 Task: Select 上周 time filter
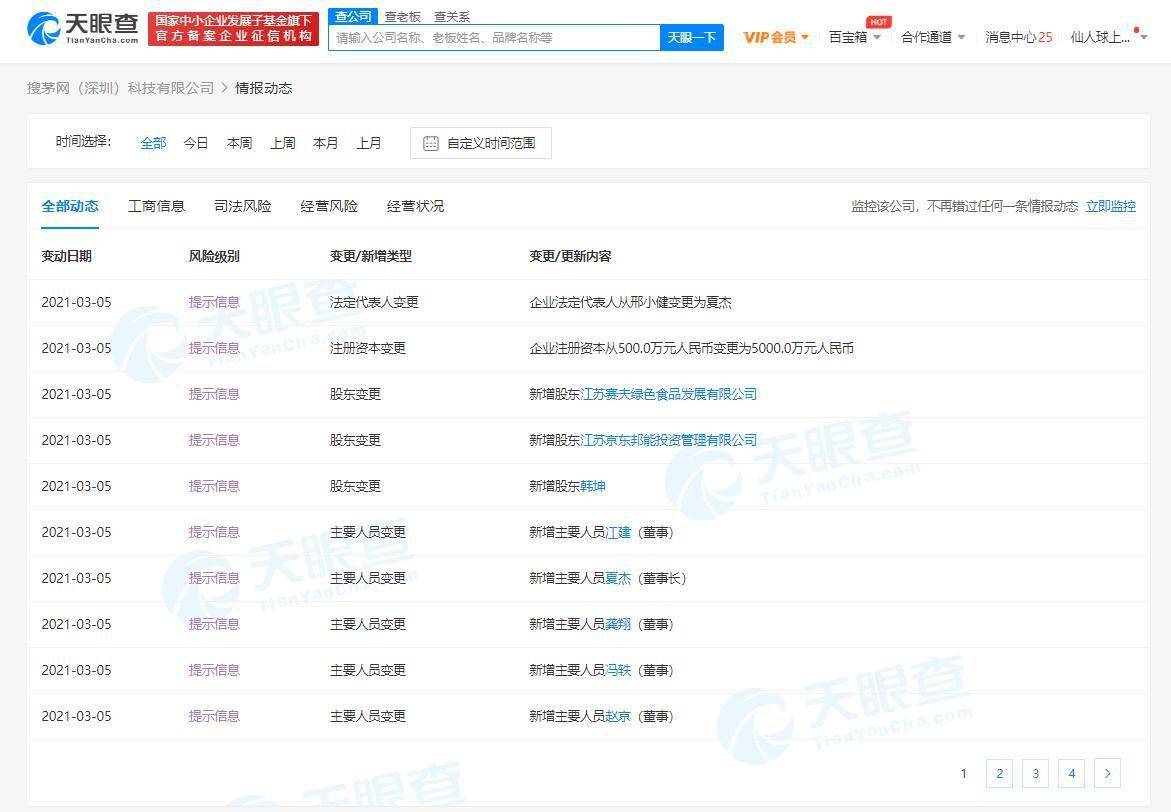click(x=282, y=143)
